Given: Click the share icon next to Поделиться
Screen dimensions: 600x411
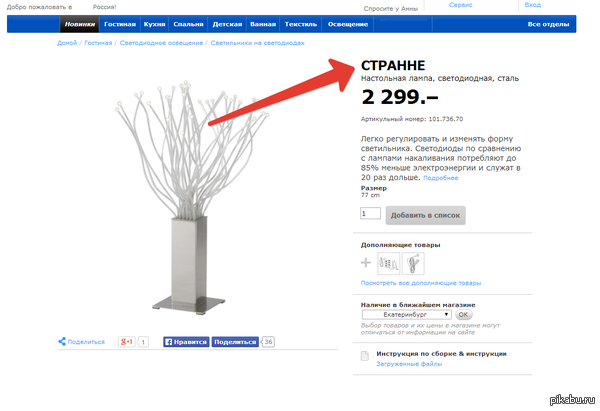Looking at the screenshot, I should [62, 341].
